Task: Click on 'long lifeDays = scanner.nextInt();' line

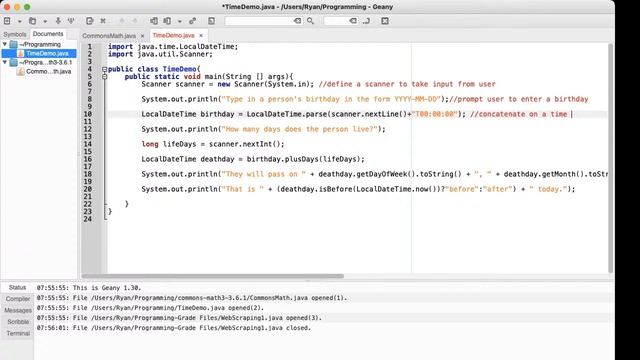Action: point(213,144)
